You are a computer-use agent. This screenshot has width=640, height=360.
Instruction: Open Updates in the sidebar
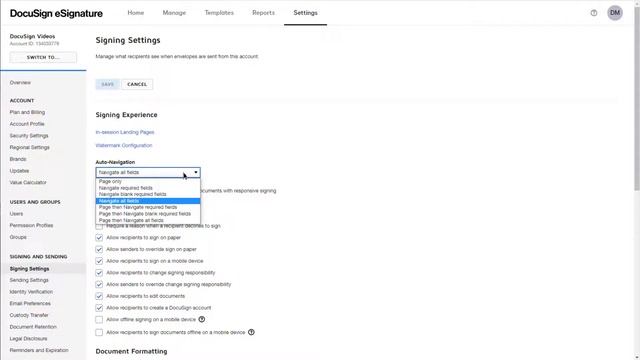tap(19, 171)
